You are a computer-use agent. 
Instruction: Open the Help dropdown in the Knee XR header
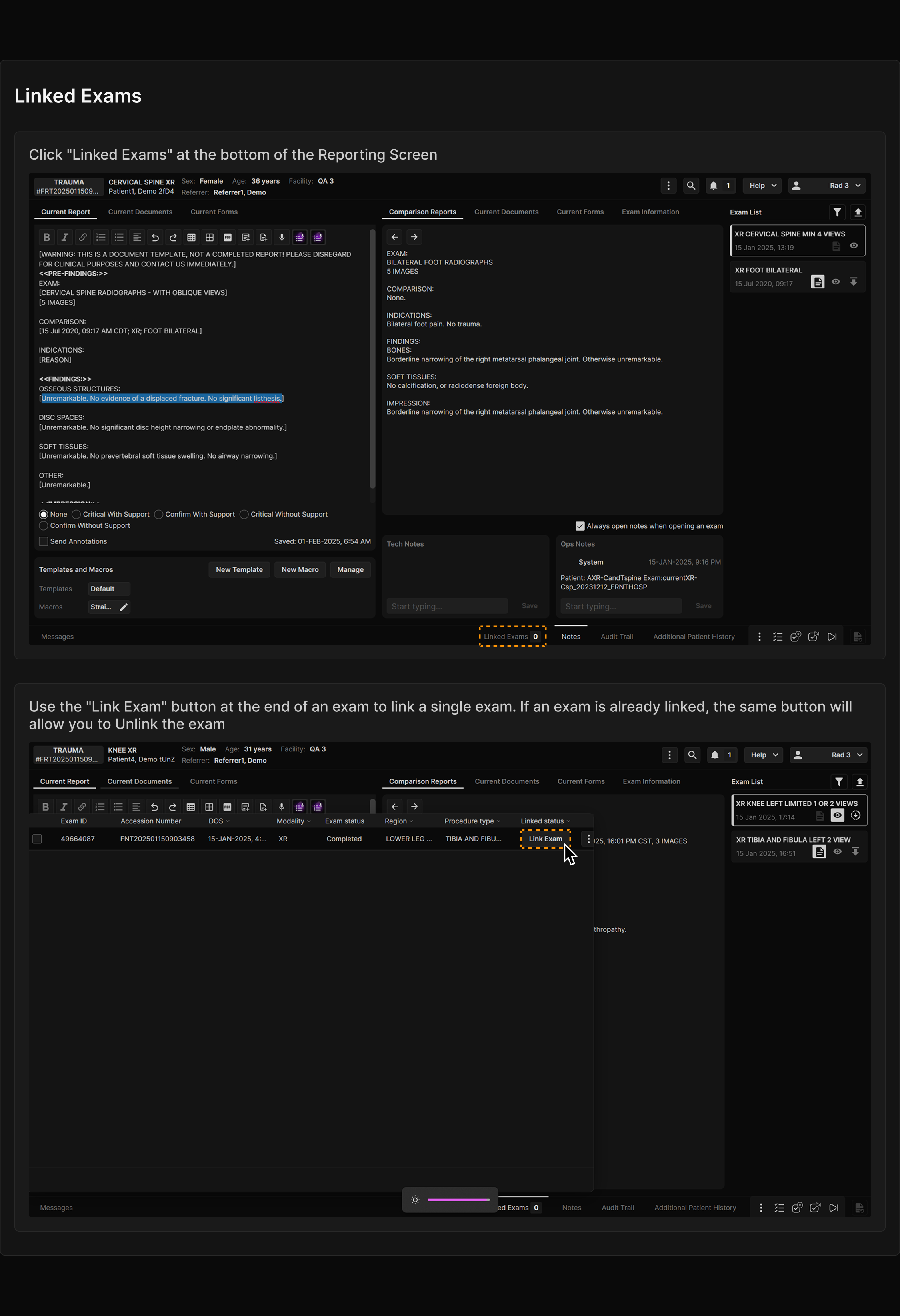[x=764, y=755]
